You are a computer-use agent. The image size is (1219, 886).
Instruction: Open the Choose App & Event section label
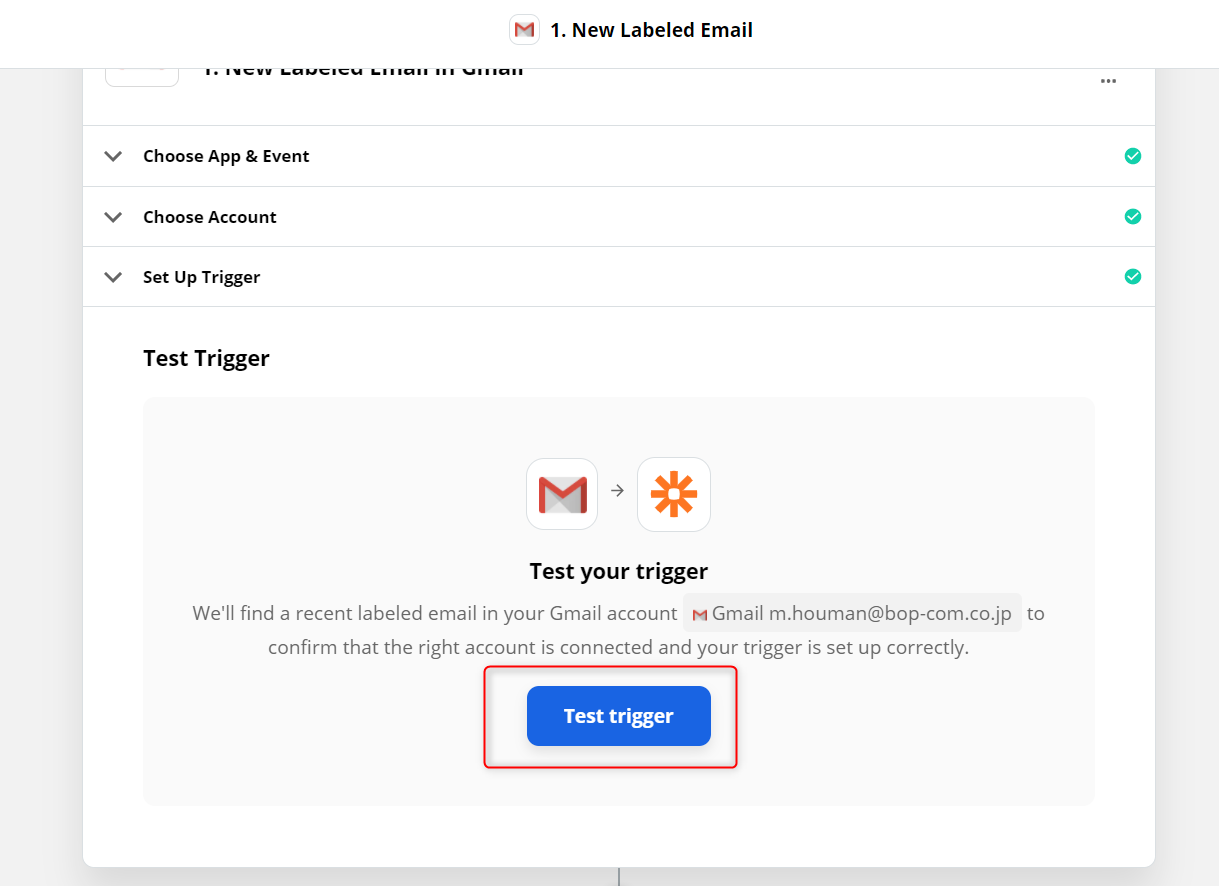[x=226, y=156]
